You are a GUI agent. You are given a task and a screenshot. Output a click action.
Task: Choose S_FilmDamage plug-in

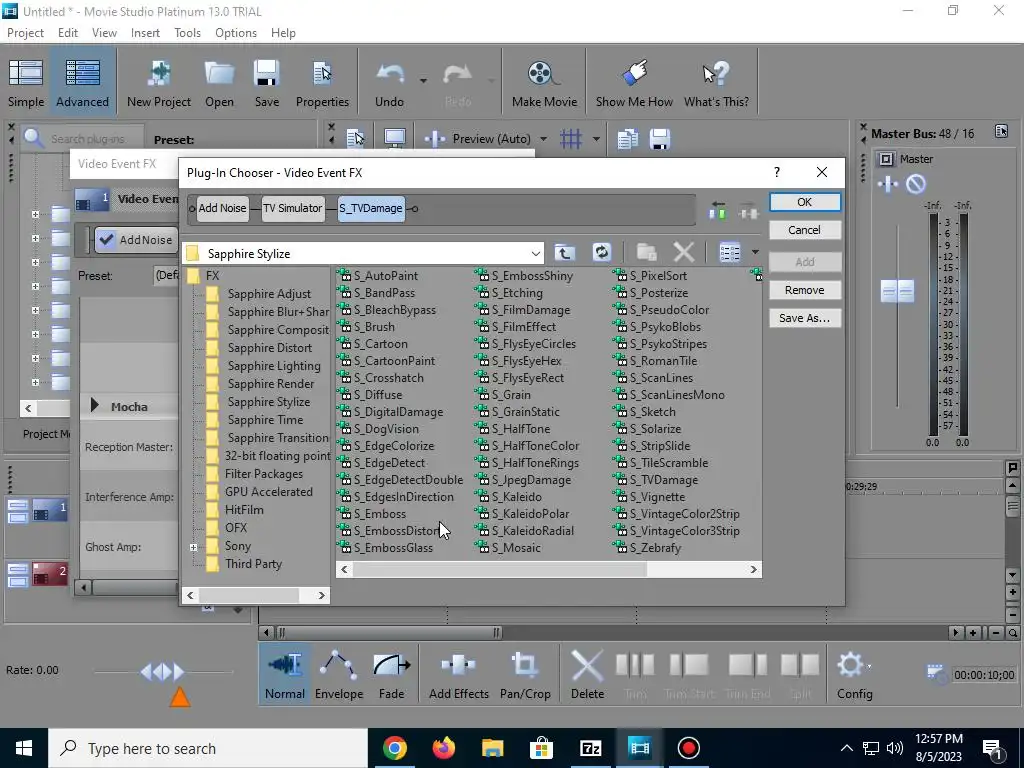point(531,310)
